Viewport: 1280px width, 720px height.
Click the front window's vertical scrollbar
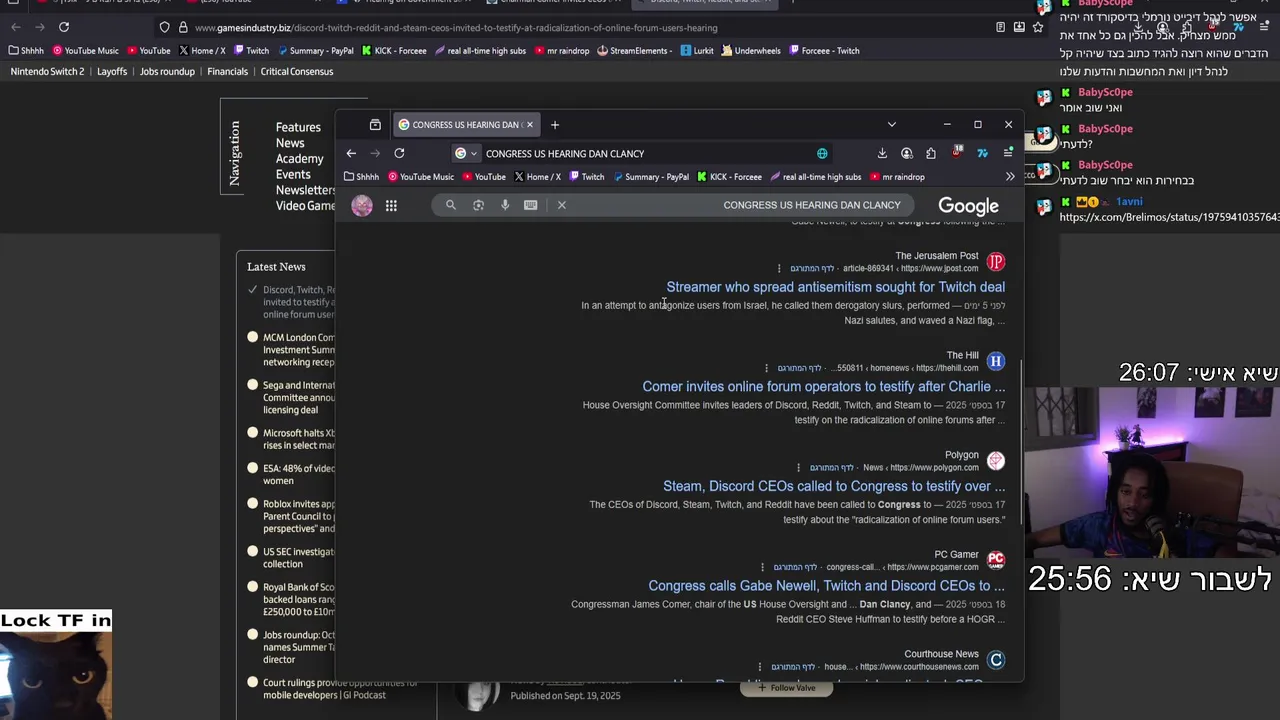tap(1020, 440)
